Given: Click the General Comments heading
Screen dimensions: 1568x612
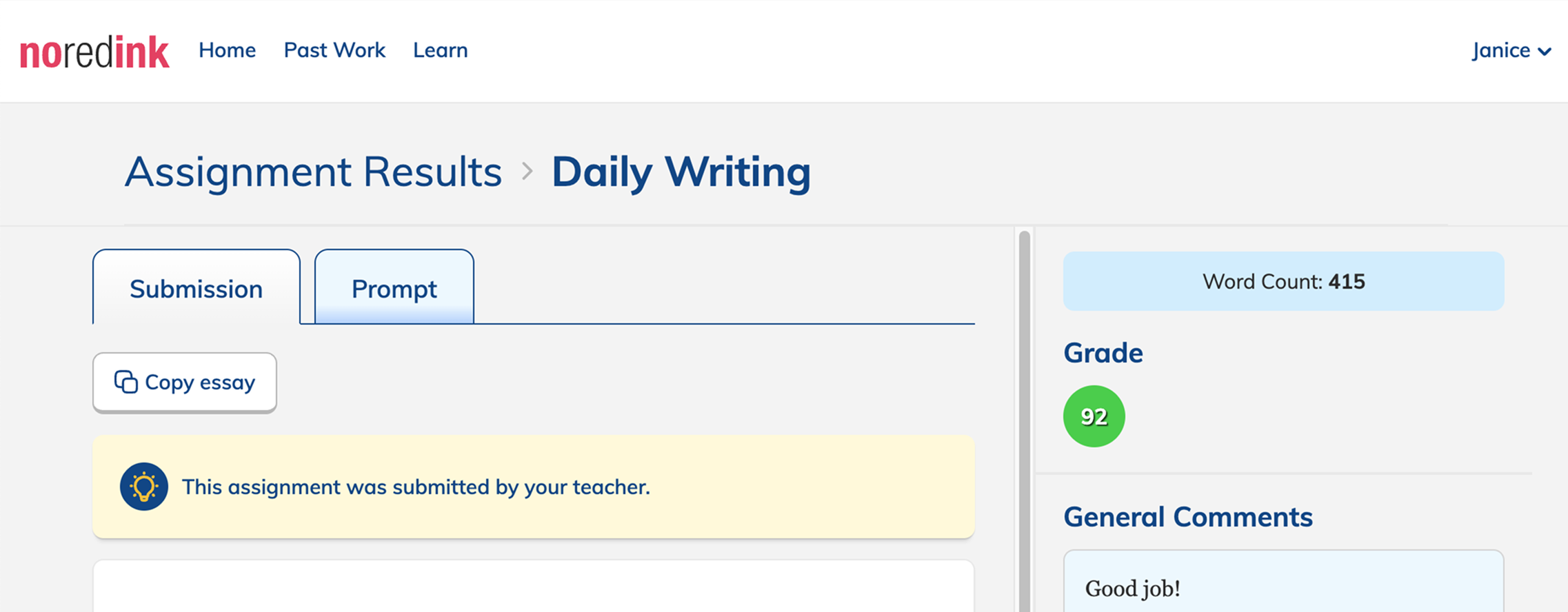Looking at the screenshot, I should [1187, 517].
